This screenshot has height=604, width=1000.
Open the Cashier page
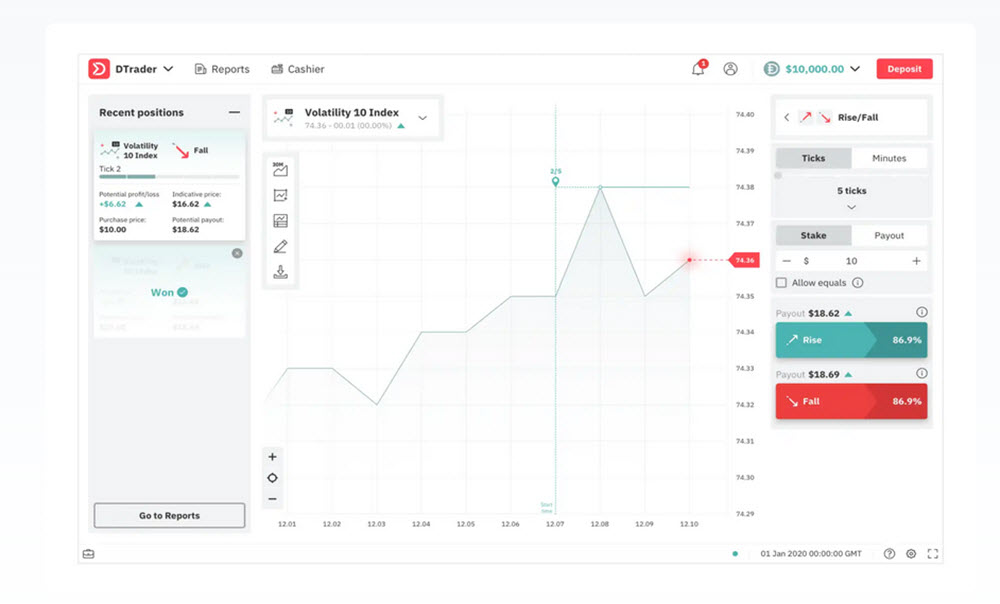point(298,69)
